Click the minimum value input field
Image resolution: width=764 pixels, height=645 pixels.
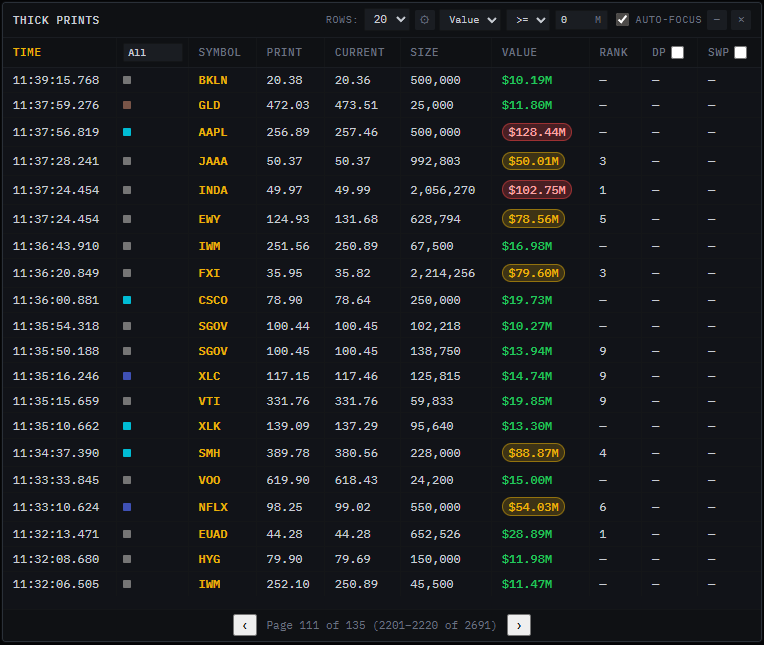coord(581,20)
